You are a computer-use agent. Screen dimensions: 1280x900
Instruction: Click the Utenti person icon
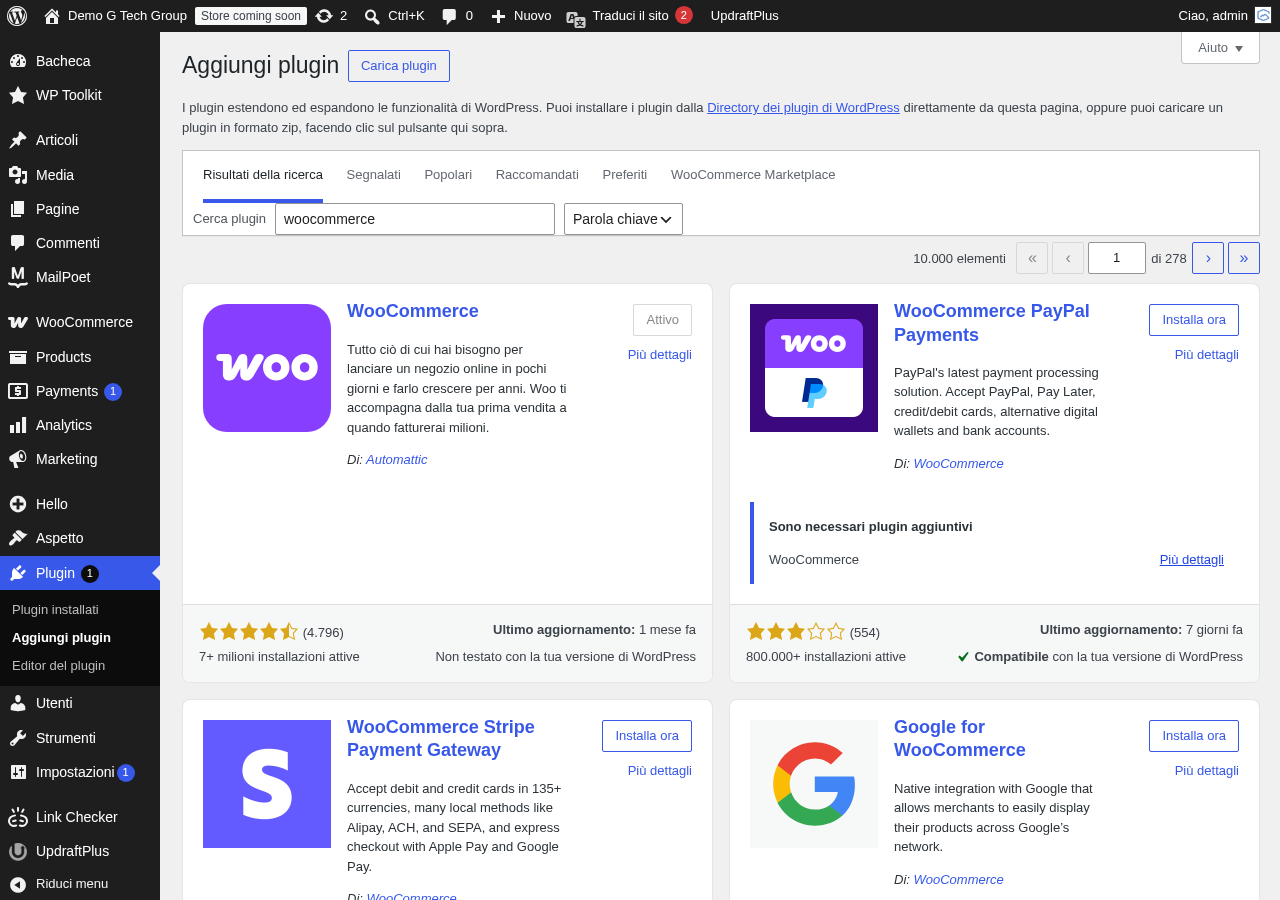click(18, 703)
